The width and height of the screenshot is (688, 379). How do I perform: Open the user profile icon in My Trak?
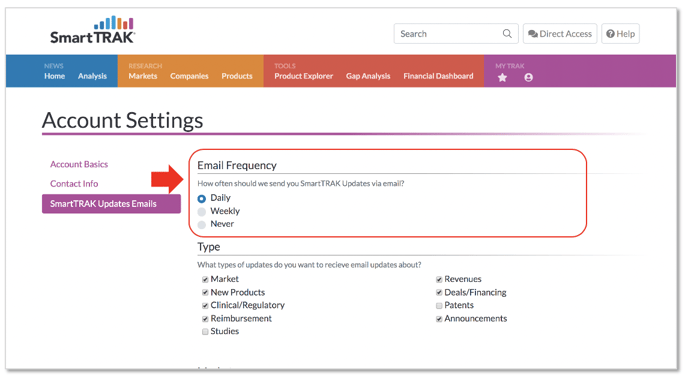[529, 78]
